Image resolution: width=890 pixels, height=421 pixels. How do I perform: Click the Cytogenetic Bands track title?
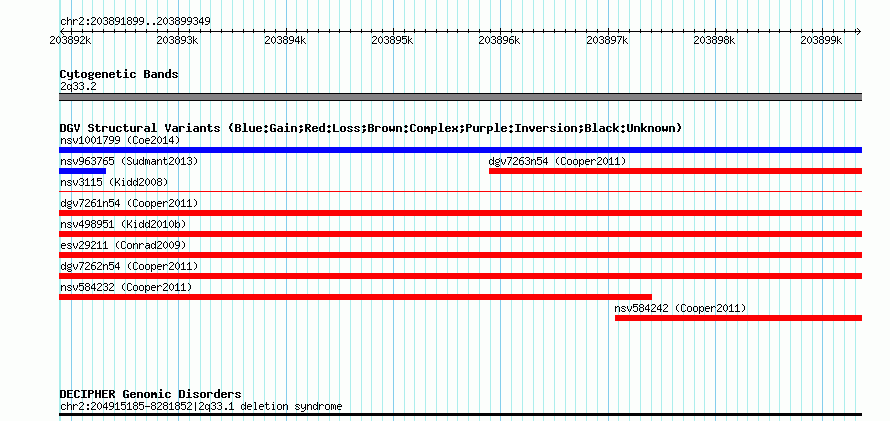[119, 74]
